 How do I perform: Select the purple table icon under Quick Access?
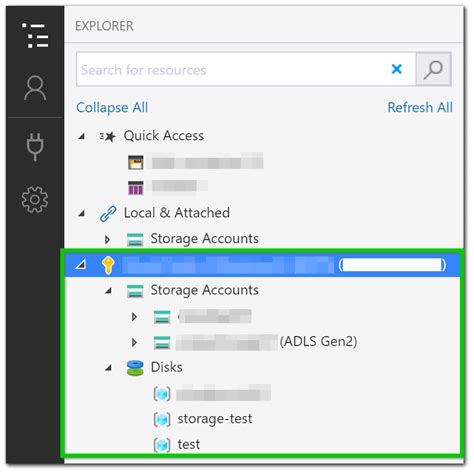coord(136,188)
